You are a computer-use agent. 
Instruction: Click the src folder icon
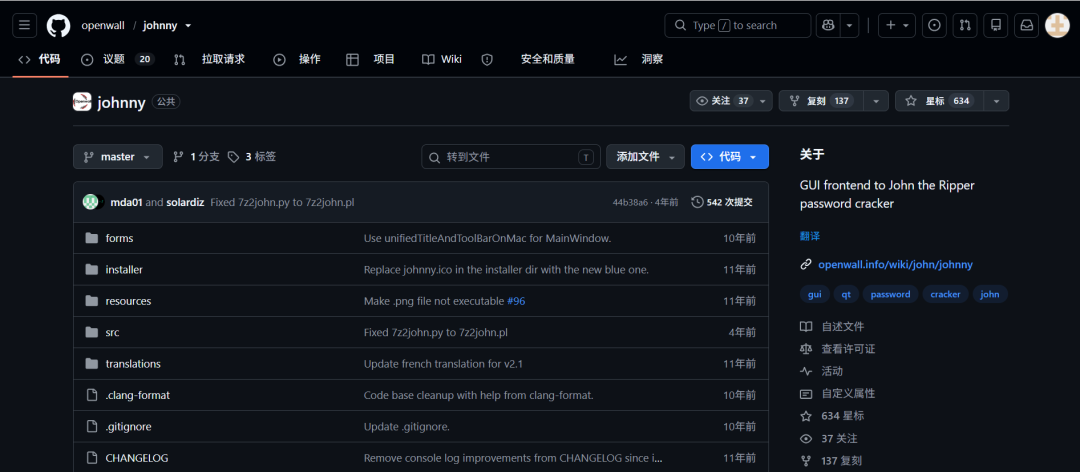click(92, 332)
